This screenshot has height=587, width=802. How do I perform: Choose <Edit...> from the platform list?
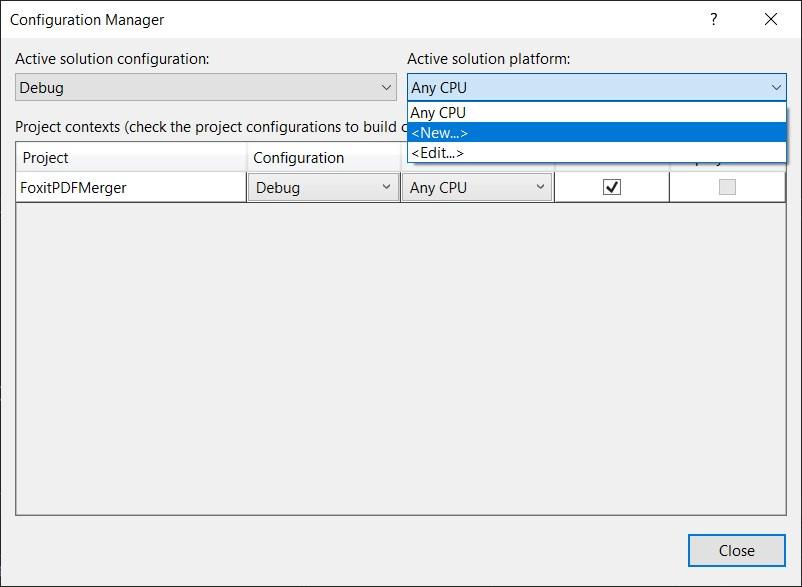coord(596,153)
